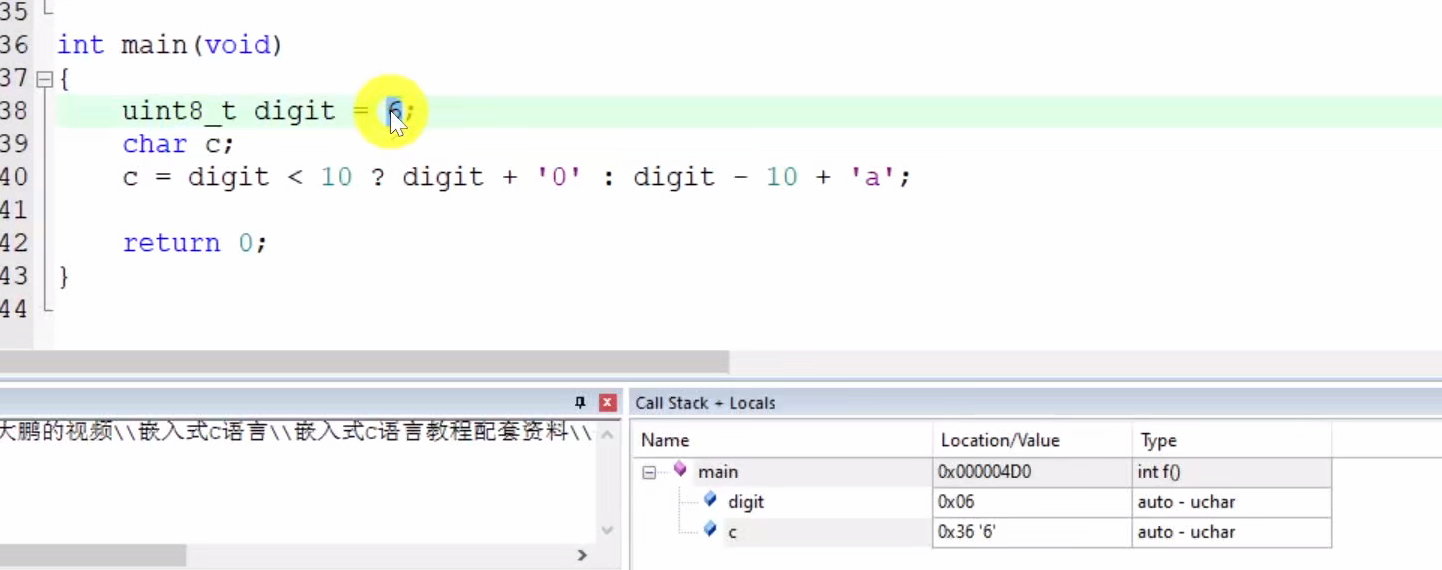The width and height of the screenshot is (1442, 570).
Task: Select the main row in Call Stack
Action: coord(982,472)
